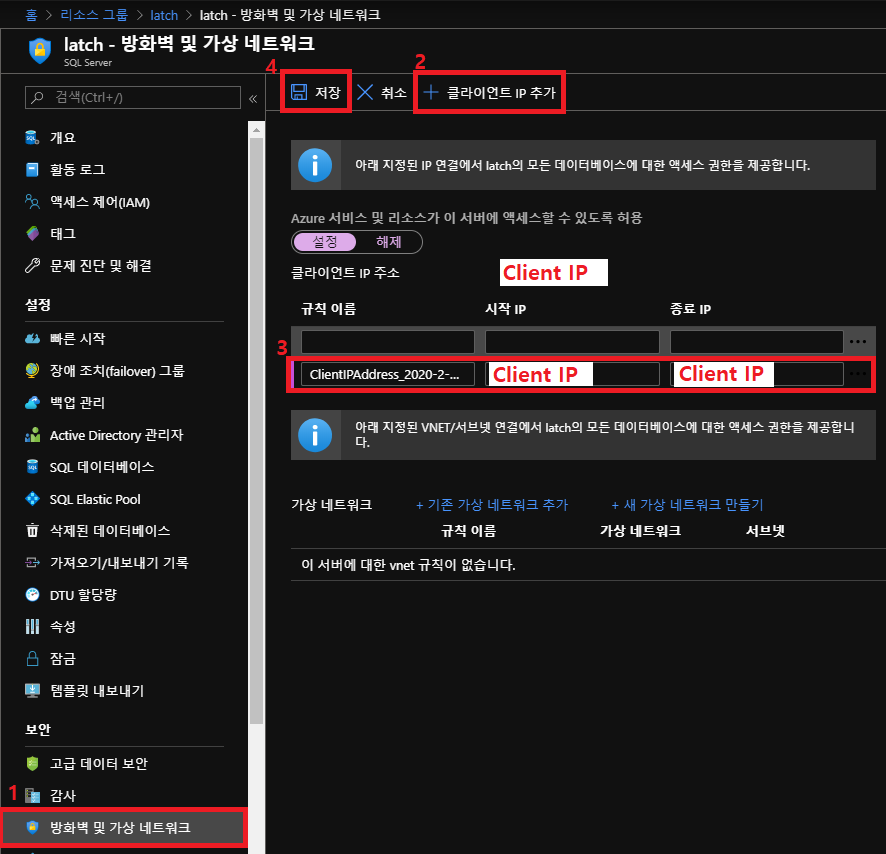
Task: Set Azure services access to 해제
Action: (389, 242)
